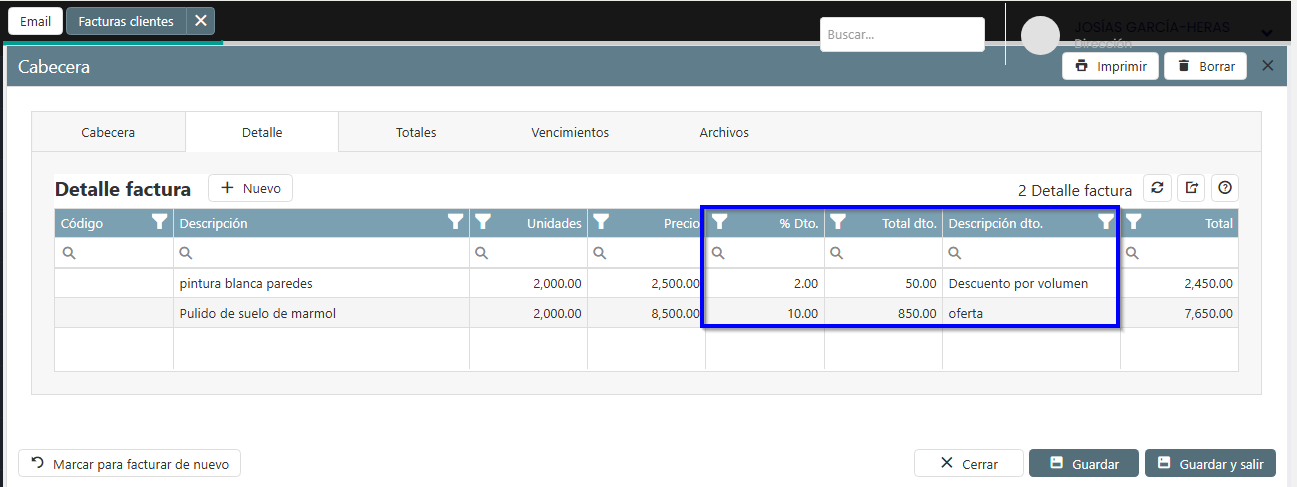Click the Unidades column filter icon
The width and height of the screenshot is (1297, 487).
(x=483, y=222)
